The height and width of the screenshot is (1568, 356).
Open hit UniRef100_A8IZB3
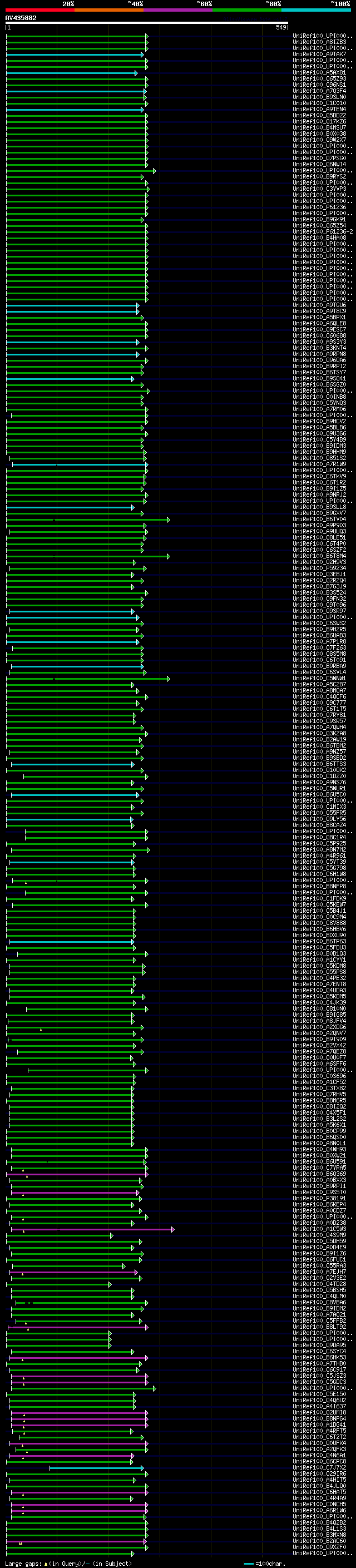tap(319, 42)
